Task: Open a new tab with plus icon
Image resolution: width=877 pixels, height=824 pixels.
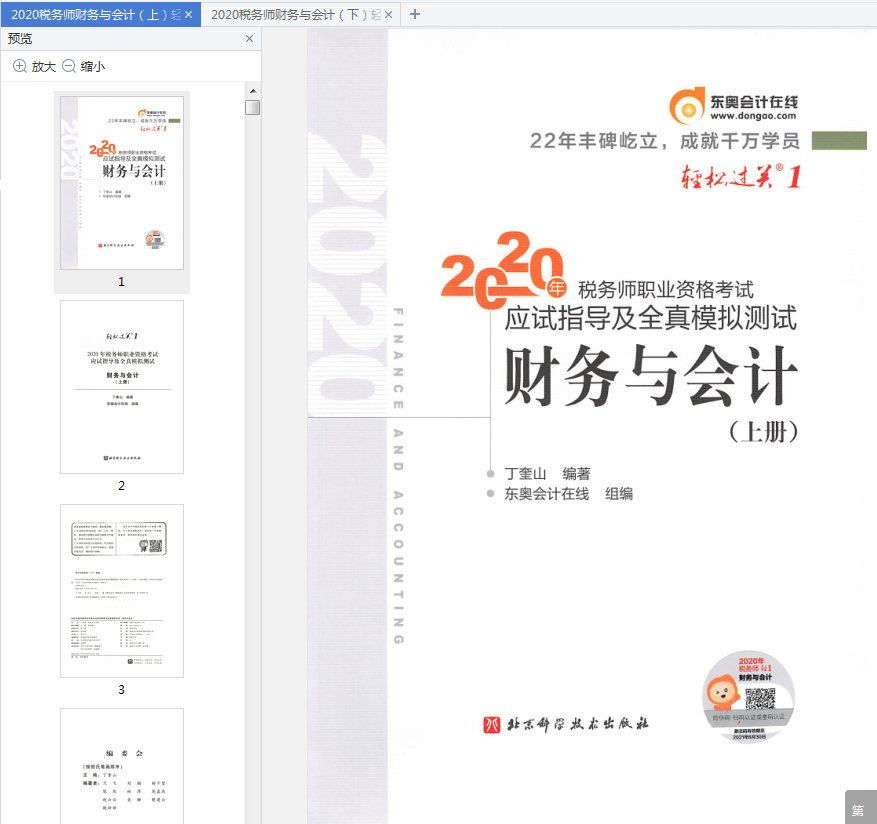Action: pos(414,15)
